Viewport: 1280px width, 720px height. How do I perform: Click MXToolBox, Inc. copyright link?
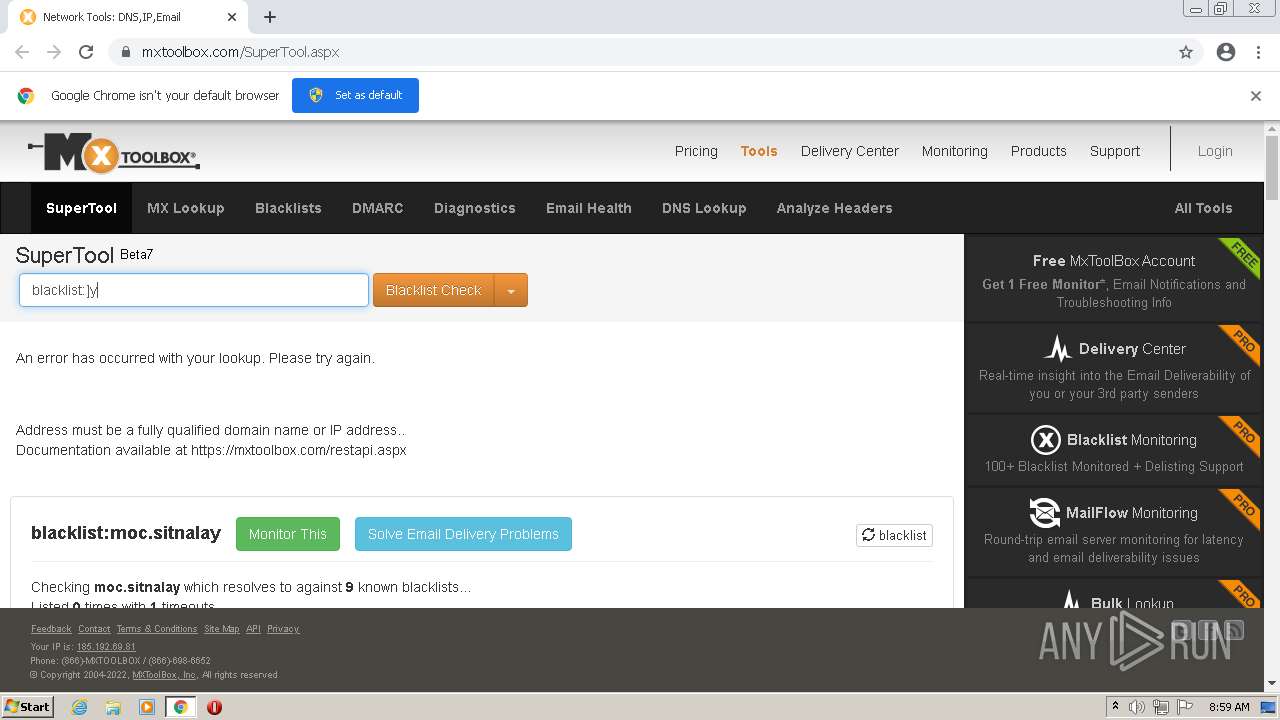(x=165, y=675)
